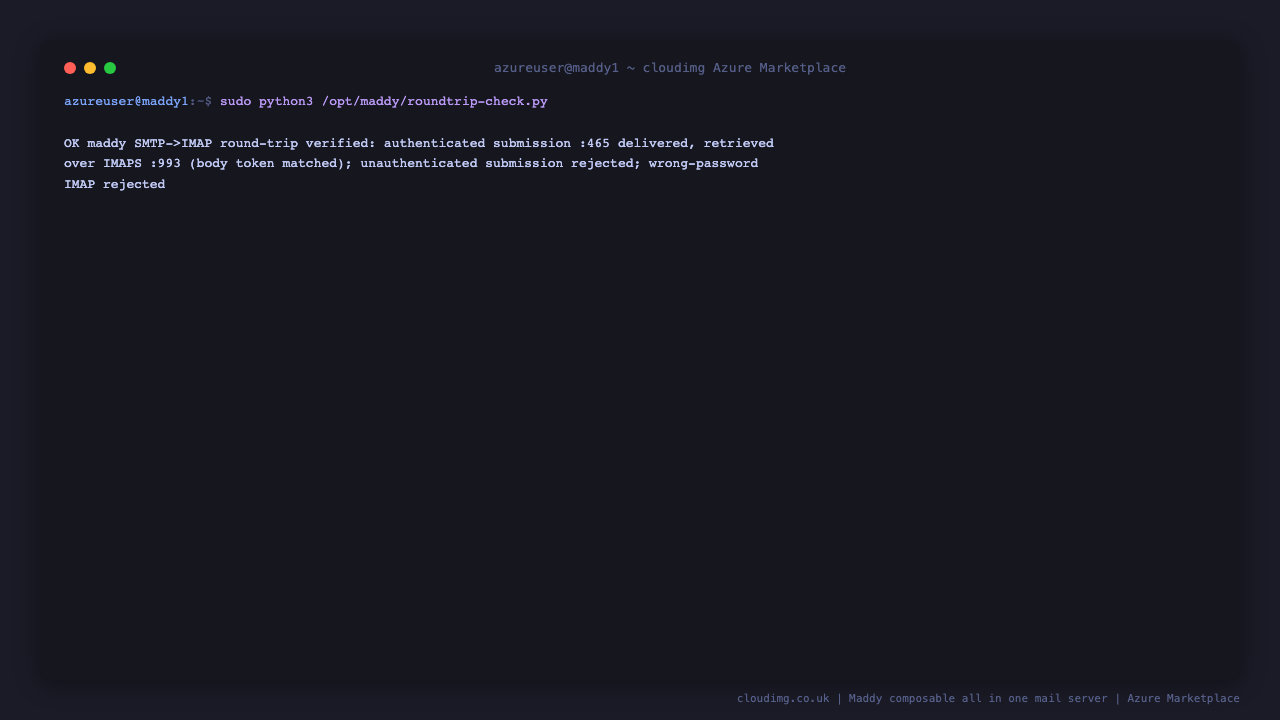This screenshot has width=1280, height=720.
Task: Click the final output line 'IMAP rejected'
Action: [115, 185]
